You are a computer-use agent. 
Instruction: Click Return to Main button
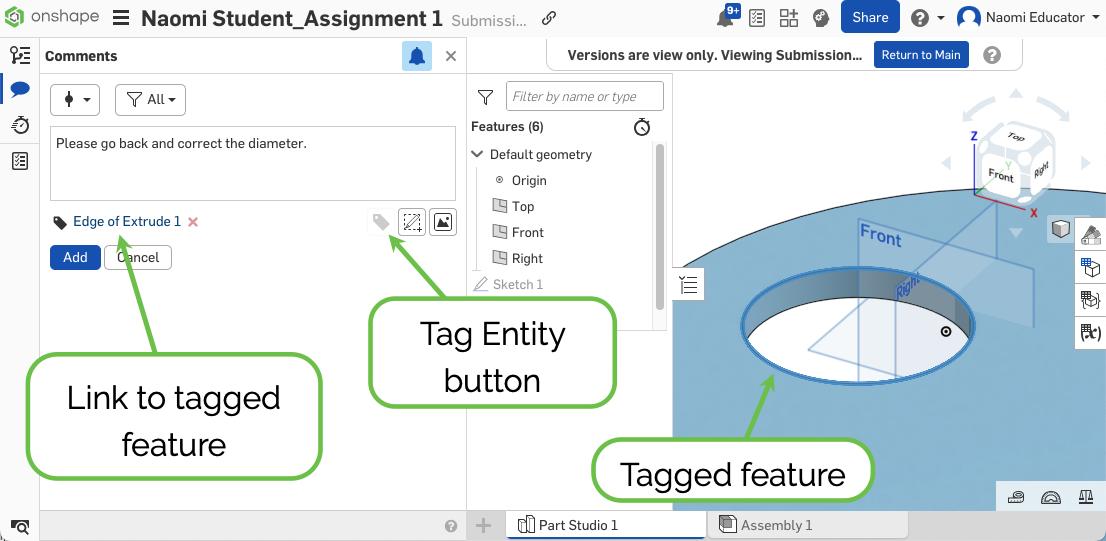point(921,55)
